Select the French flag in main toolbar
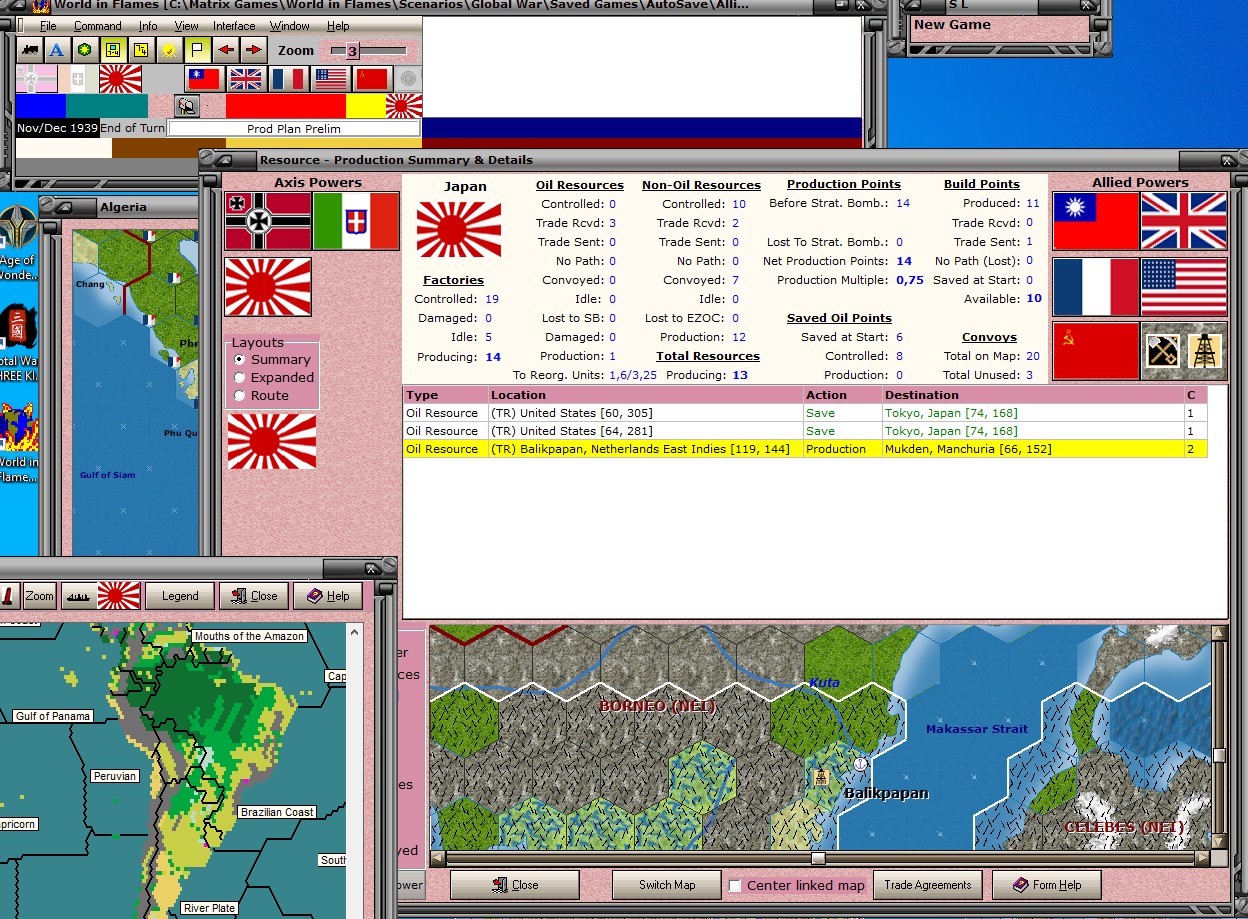Screen dimensions: 1248x919 pyautogui.click(x=288, y=79)
